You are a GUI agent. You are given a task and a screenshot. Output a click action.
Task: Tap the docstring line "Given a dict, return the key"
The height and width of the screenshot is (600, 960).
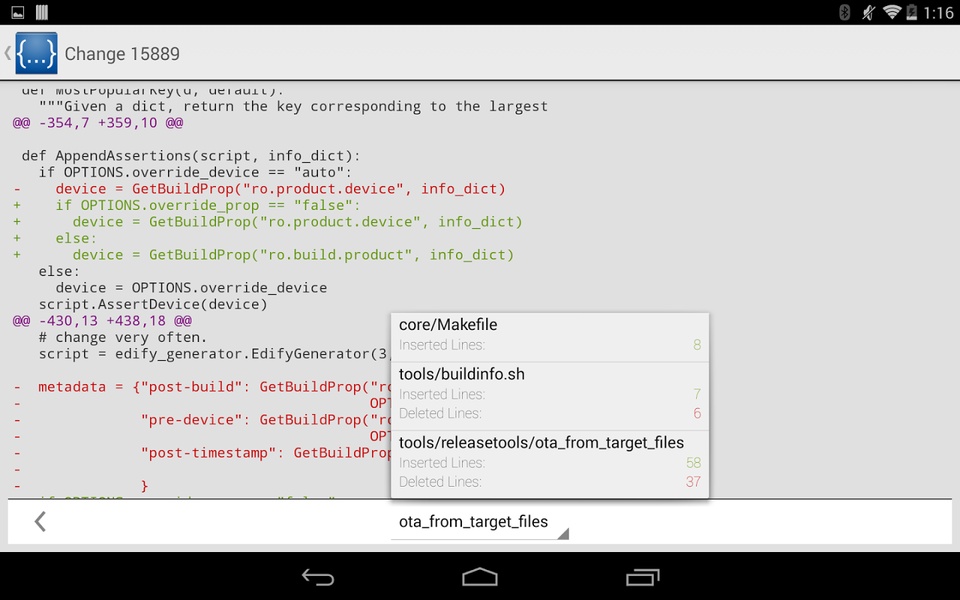(x=293, y=107)
